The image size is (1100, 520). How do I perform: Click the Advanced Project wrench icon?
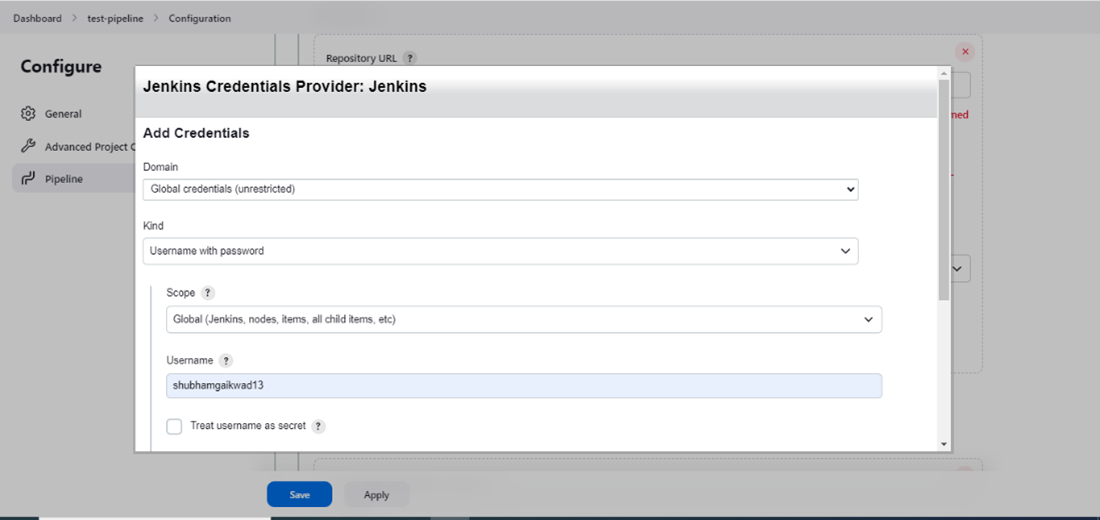pos(28,147)
